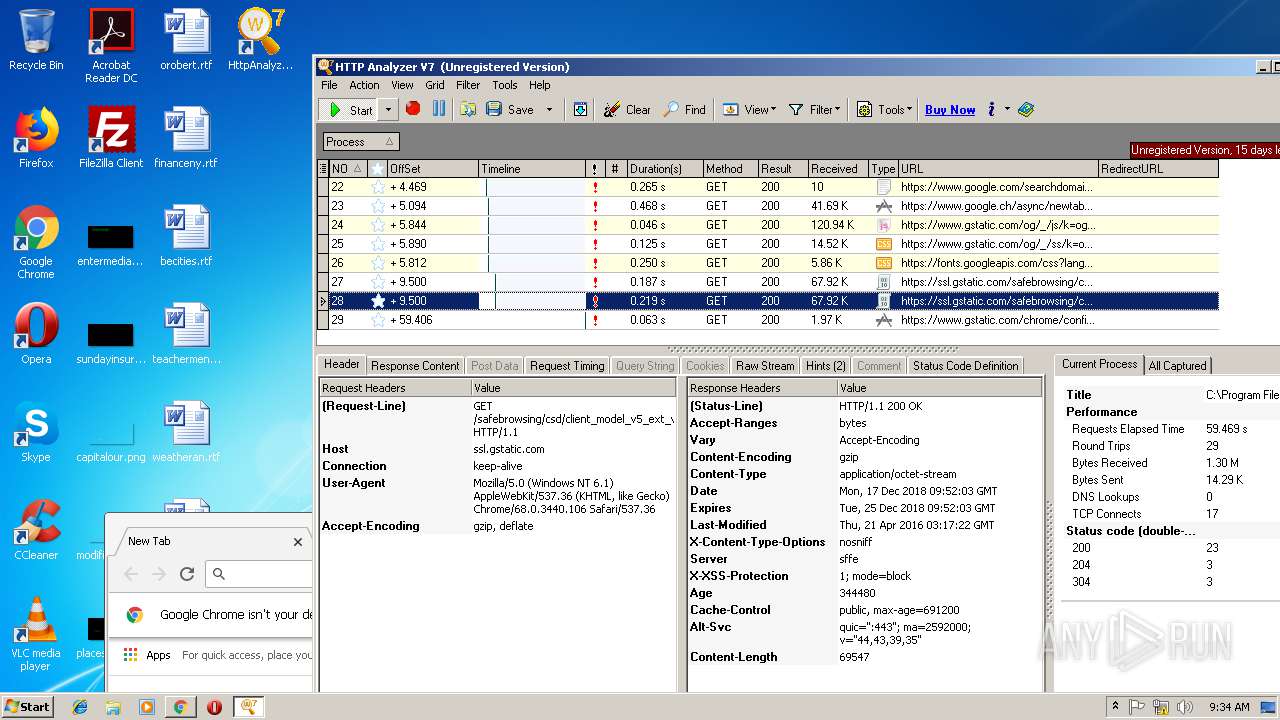Pause capture with the blue pause icon
The image size is (1280, 720).
(439, 109)
